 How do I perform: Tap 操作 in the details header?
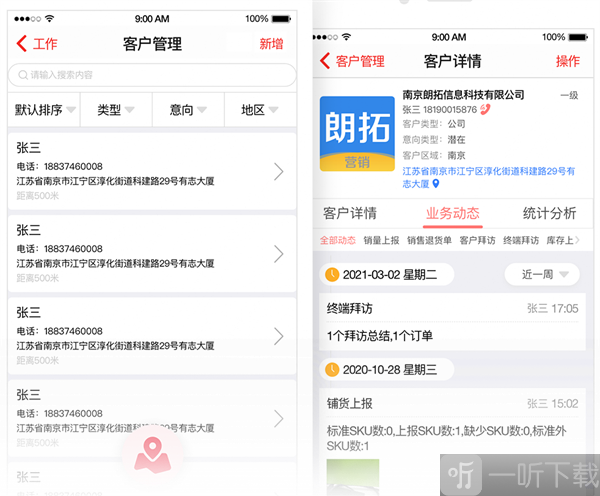(x=568, y=61)
